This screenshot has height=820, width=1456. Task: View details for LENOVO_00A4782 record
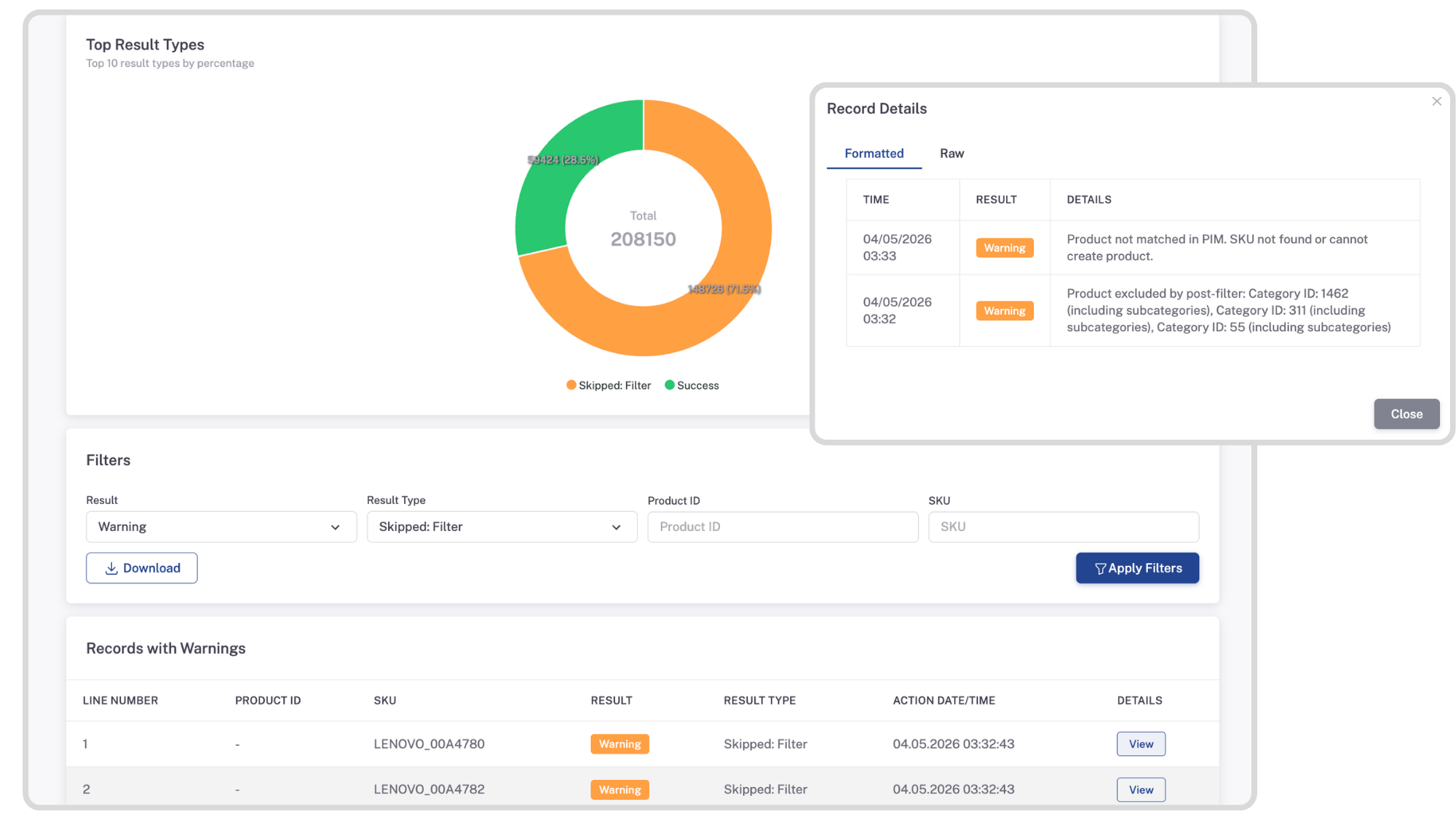1141,789
